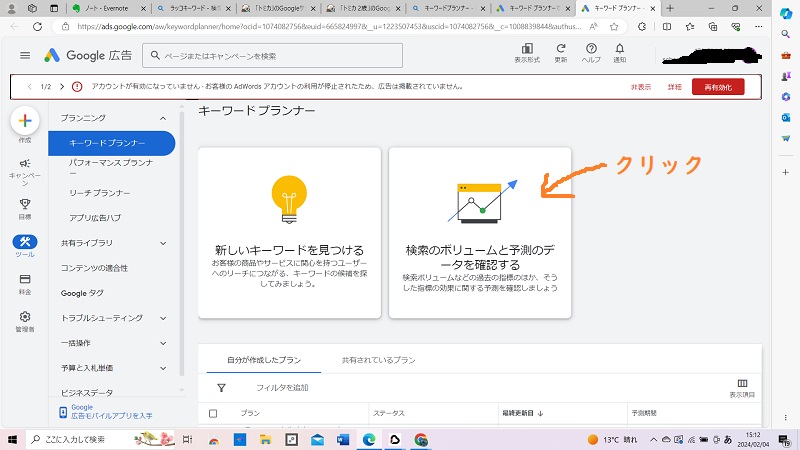Expand the 予算と入札単価 section
This screenshot has width=800, height=450.
click(163, 368)
